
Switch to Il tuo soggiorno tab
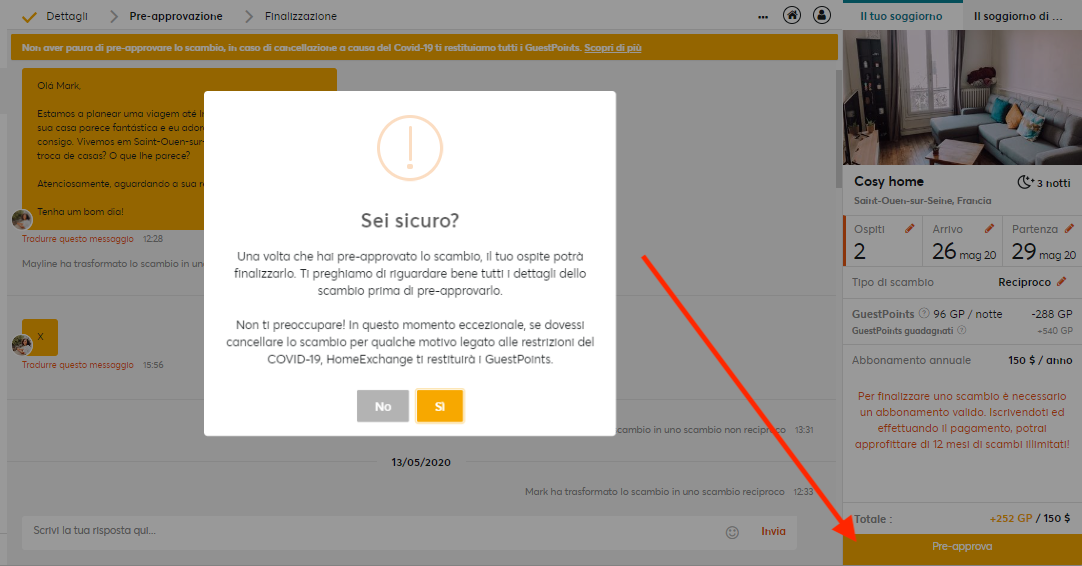[x=901, y=16]
